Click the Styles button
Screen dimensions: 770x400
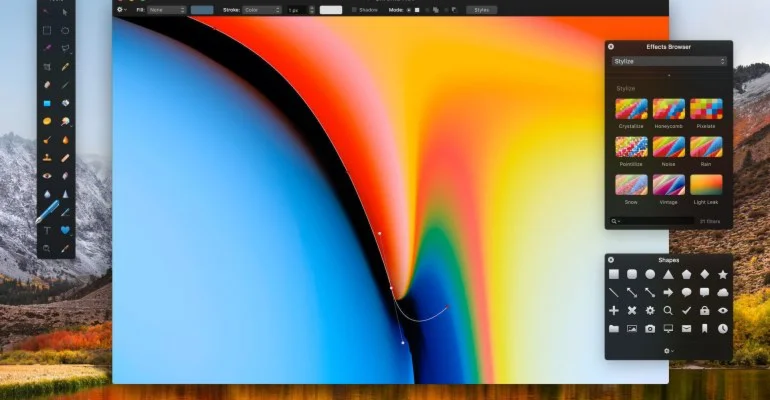point(481,10)
